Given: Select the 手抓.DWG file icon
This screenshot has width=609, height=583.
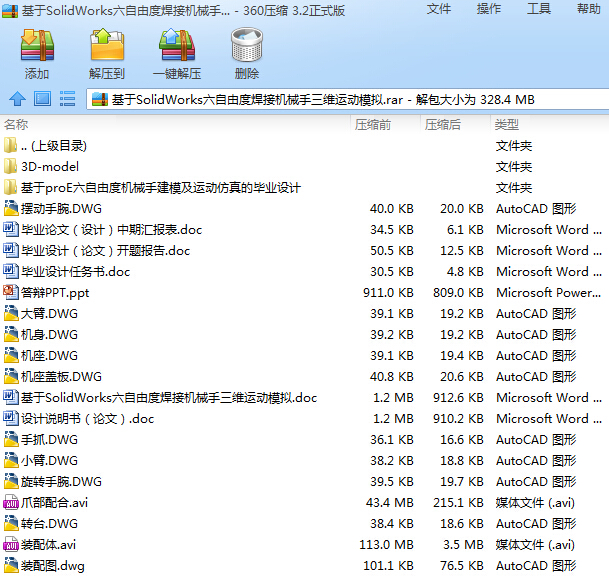Looking at the screenshot, I should (11, 439).
